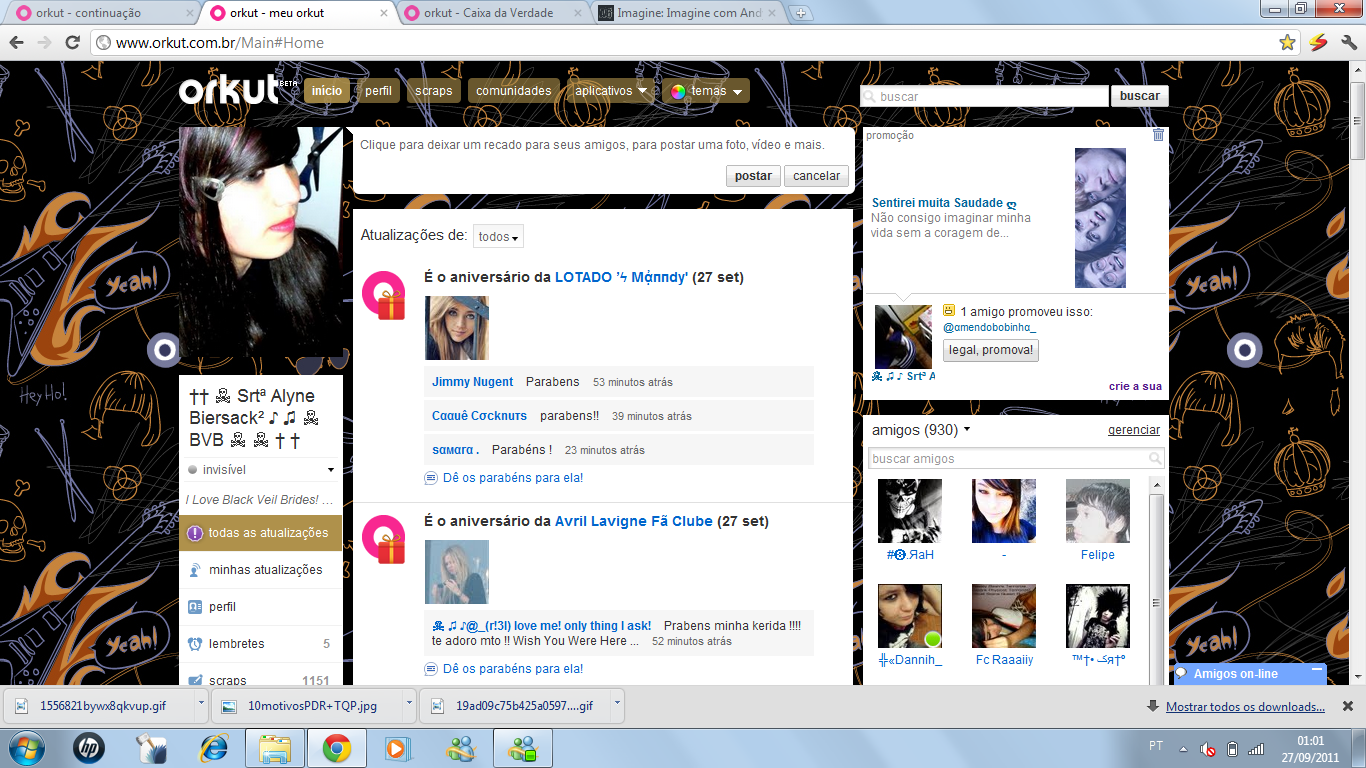Open new tab with plus button
The width and height of the screenshot is (1366, 768).
click(801, 13)
